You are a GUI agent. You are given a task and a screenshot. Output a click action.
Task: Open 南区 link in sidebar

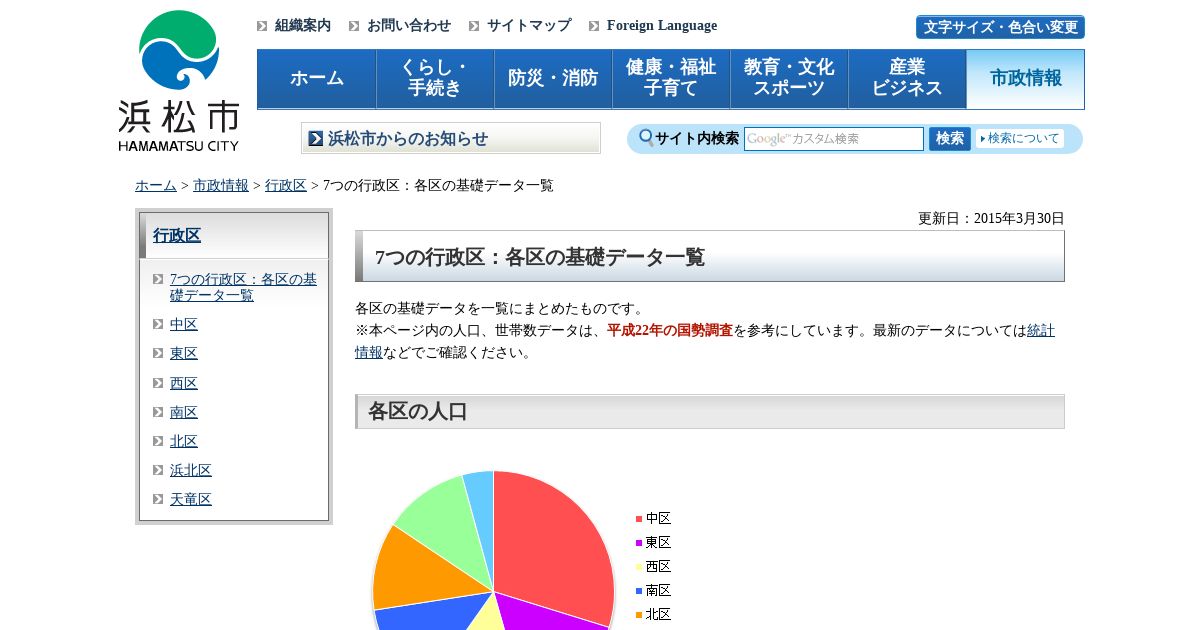pos(184,412)
